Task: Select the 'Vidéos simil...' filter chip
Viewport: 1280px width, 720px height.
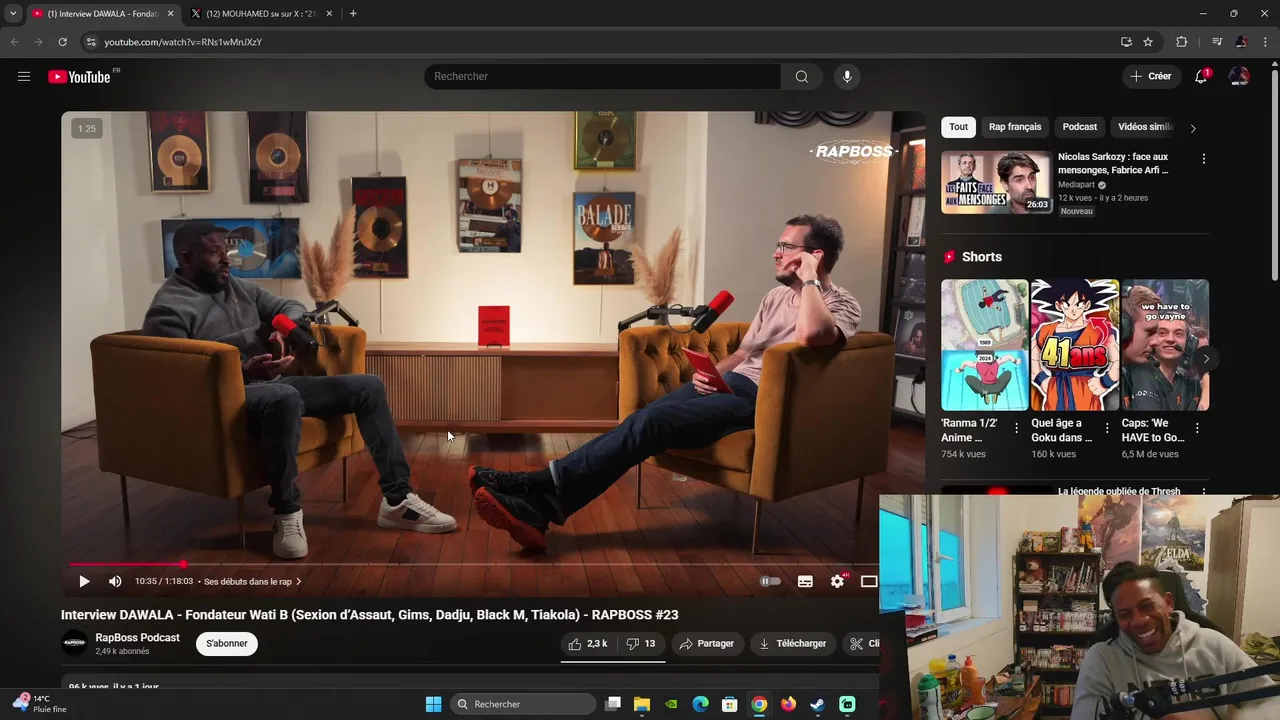Action: click(x=1145, y=127)
